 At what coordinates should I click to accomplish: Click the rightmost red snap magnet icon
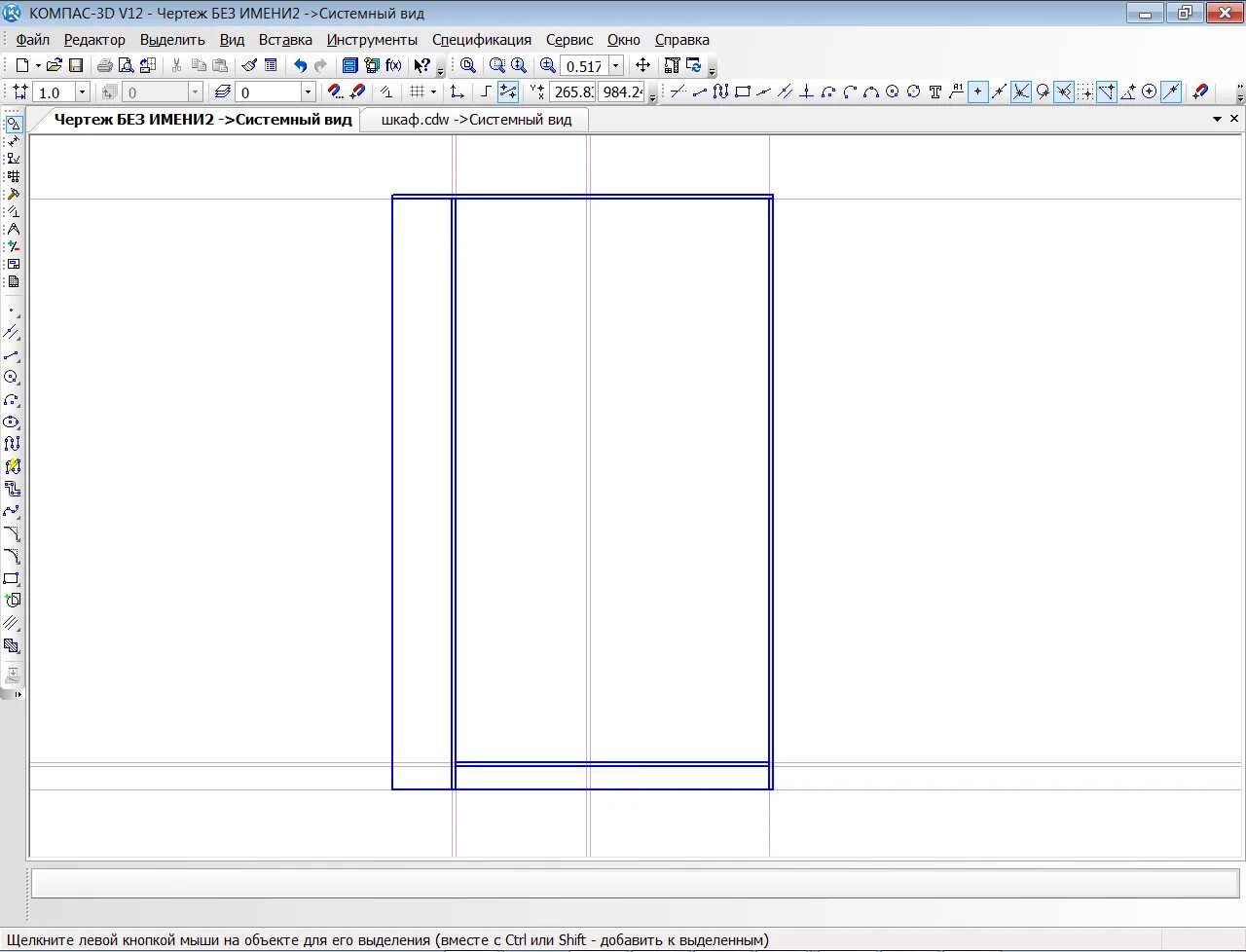(x=1200, y=92)
